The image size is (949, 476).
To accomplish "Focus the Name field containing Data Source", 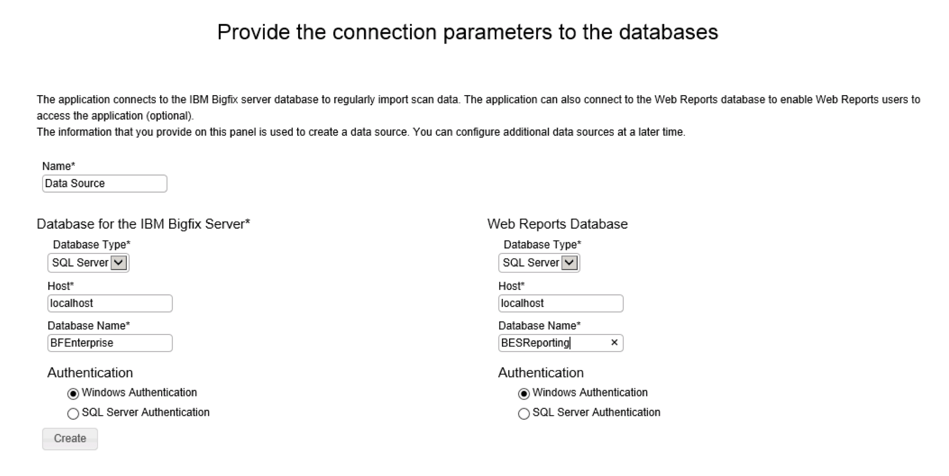I will (x=104, y=183).
